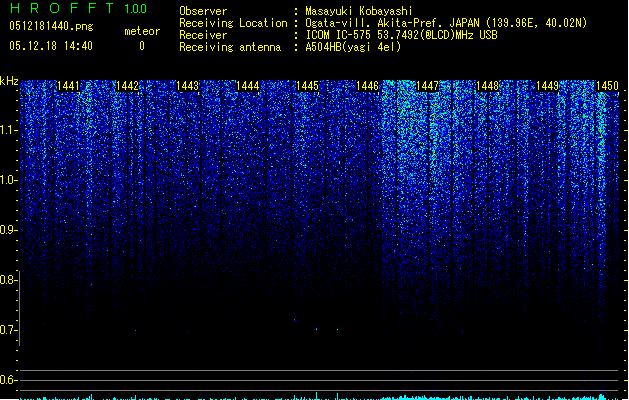Click time marker 1444
This screenshot has height=400, width=629.
(x=248, y=86)
